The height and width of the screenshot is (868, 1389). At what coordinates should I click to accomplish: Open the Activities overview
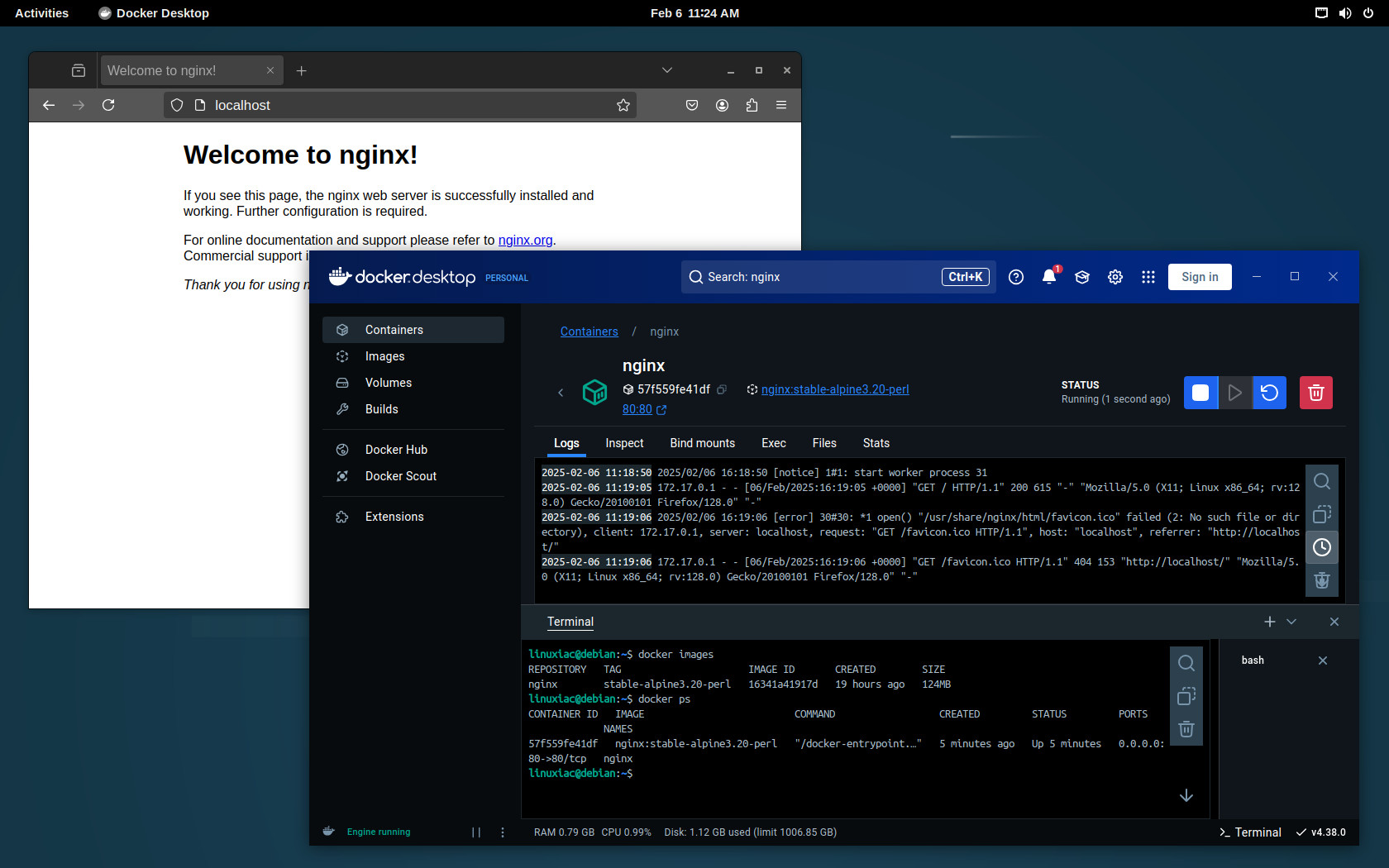coord(41,13)
